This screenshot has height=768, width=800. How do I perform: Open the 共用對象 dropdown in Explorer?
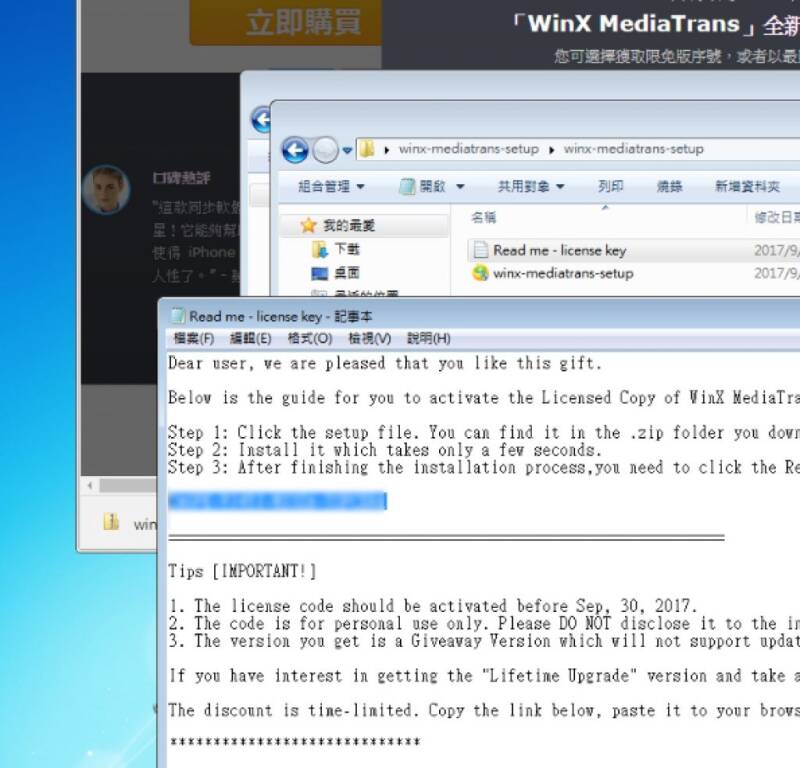[531, 187]
